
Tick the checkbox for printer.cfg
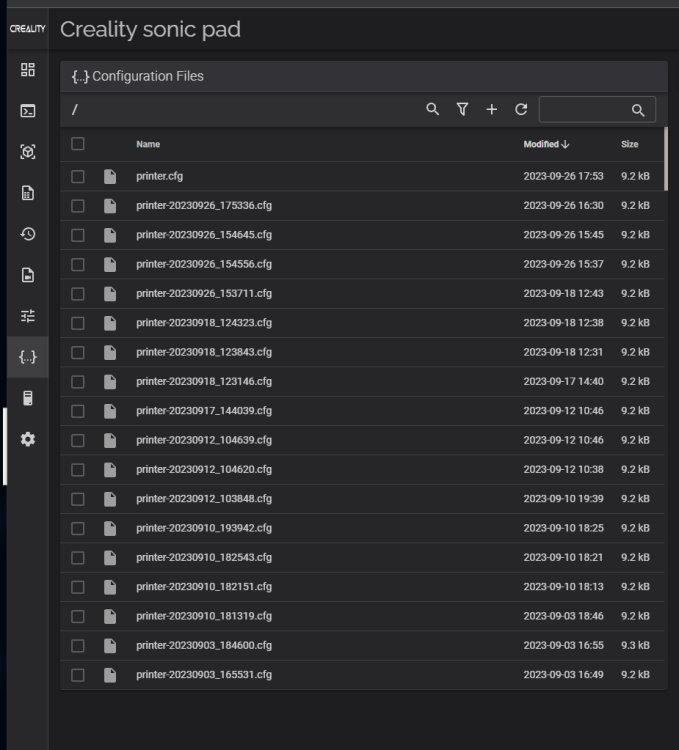point(78,177)
